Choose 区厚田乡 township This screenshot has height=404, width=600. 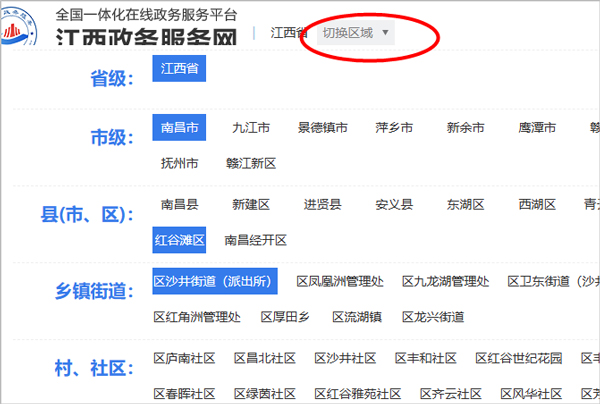(x=285, y=317)
